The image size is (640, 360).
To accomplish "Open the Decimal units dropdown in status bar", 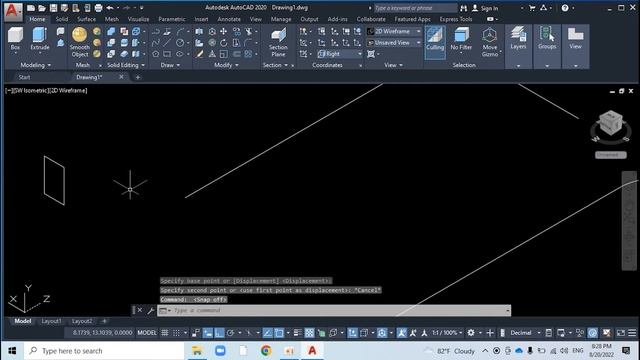I will pos(525,333).
